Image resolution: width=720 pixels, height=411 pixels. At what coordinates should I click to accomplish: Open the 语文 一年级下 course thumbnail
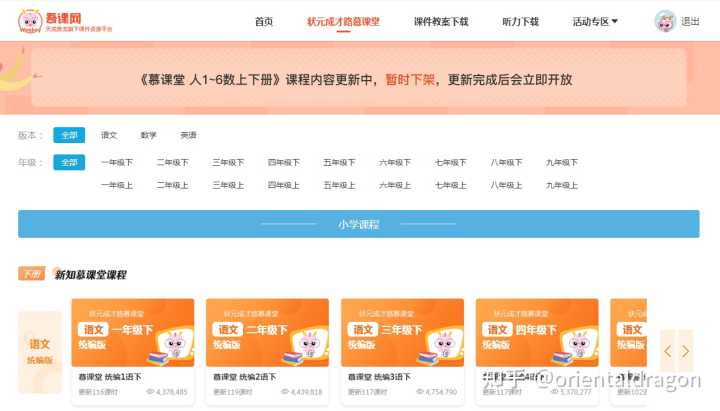tap(133, 332)
